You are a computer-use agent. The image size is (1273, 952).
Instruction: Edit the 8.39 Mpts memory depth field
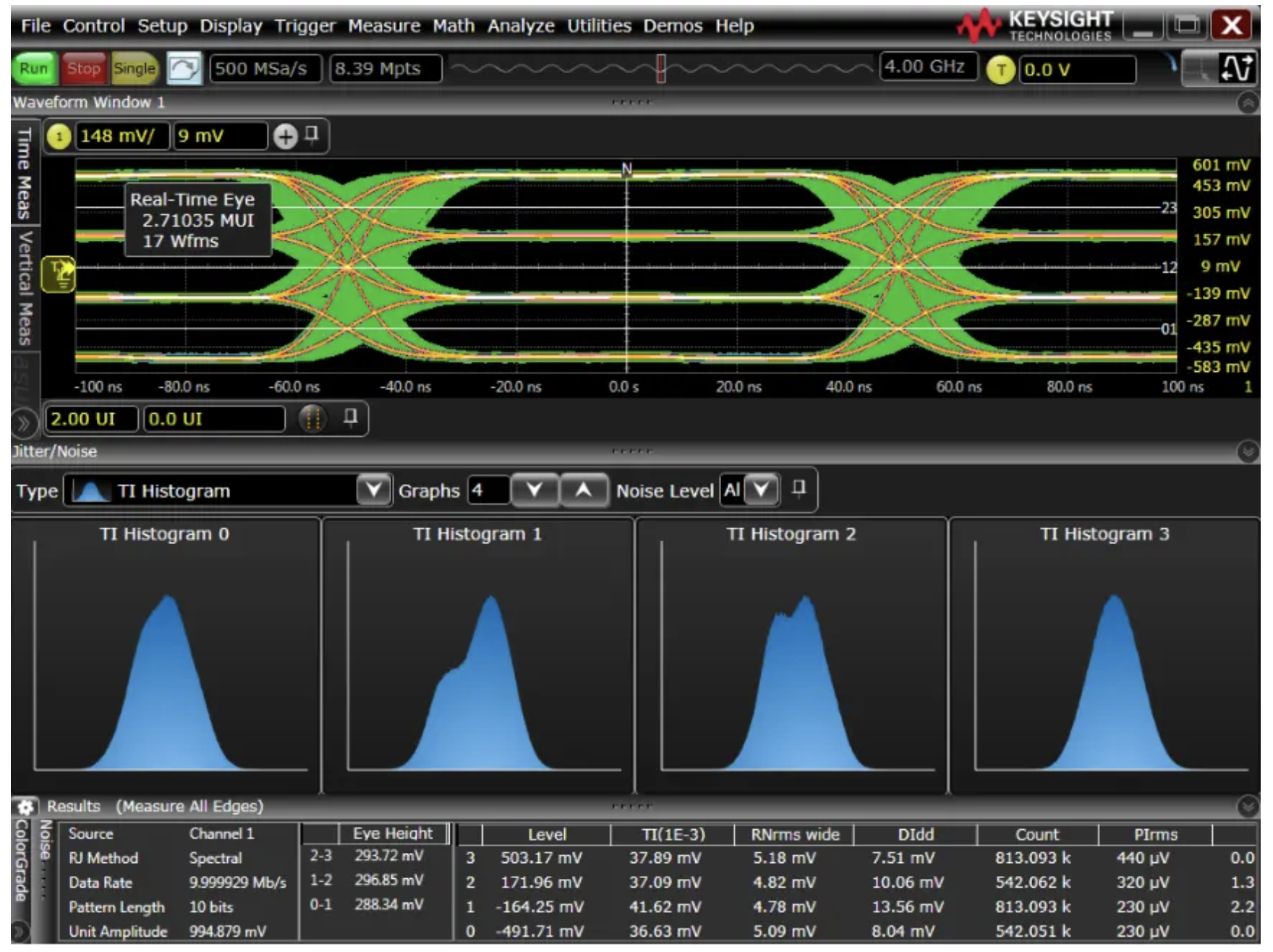tap(386, 69)
